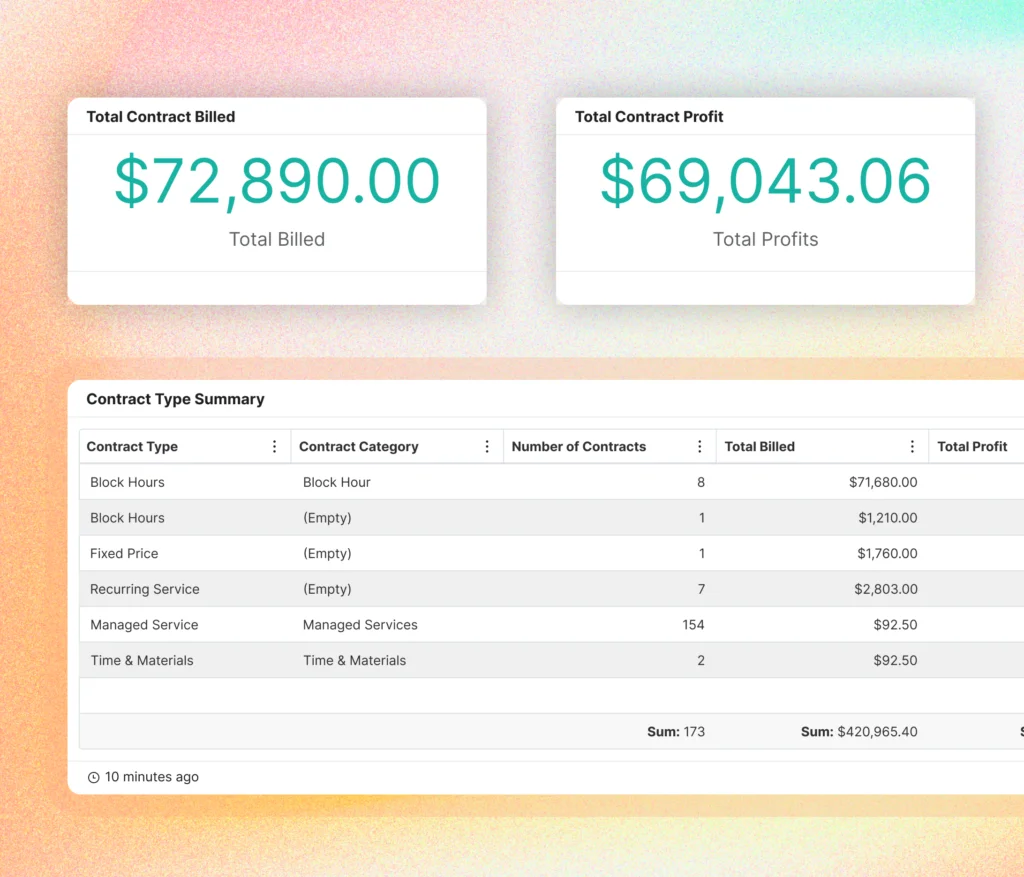This screenshot has height=877, width=1024.
Task: Select the Total Contract Billed card title
Action: pyautogui.click(x=160, y=117)
